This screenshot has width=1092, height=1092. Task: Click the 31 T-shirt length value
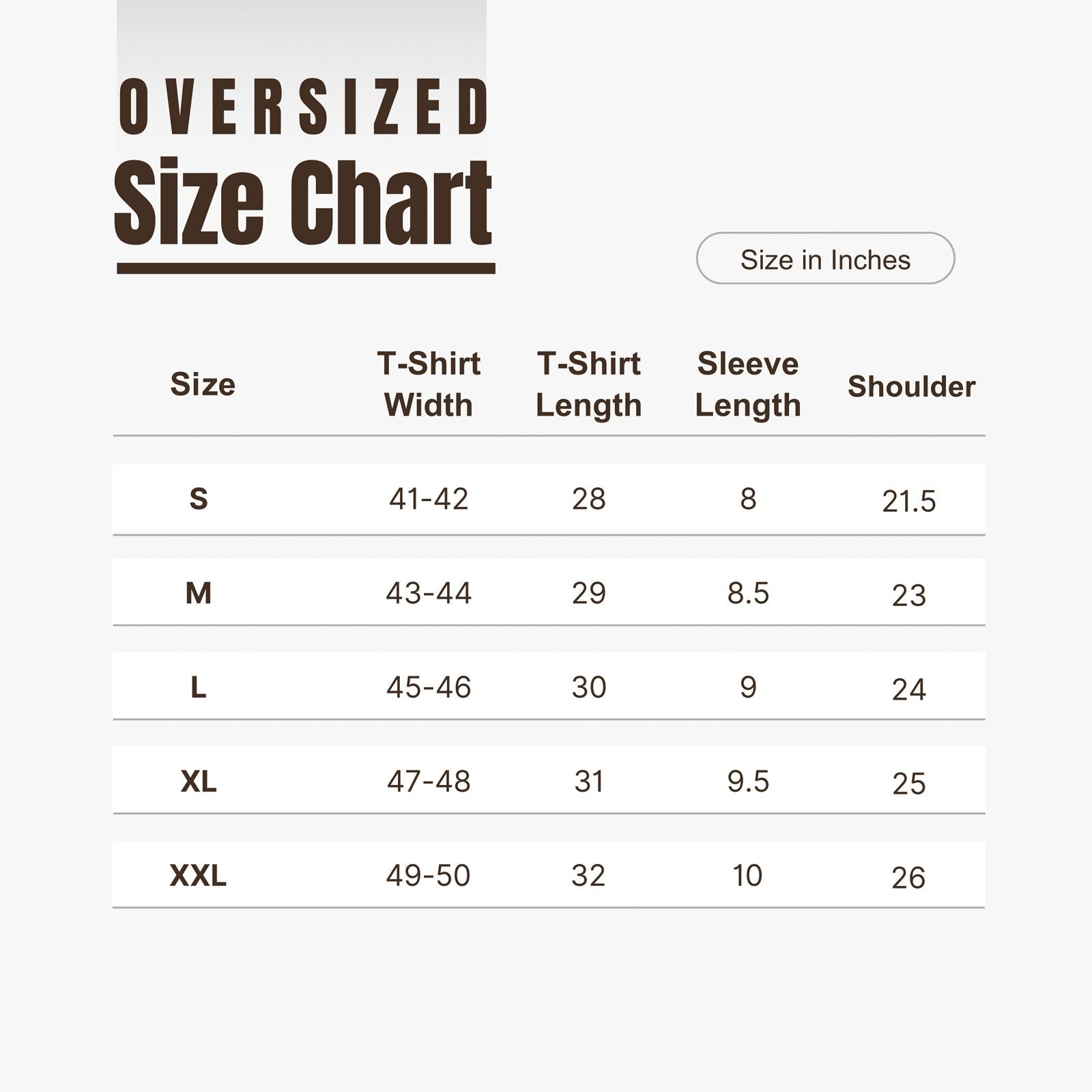click(588, 781)
